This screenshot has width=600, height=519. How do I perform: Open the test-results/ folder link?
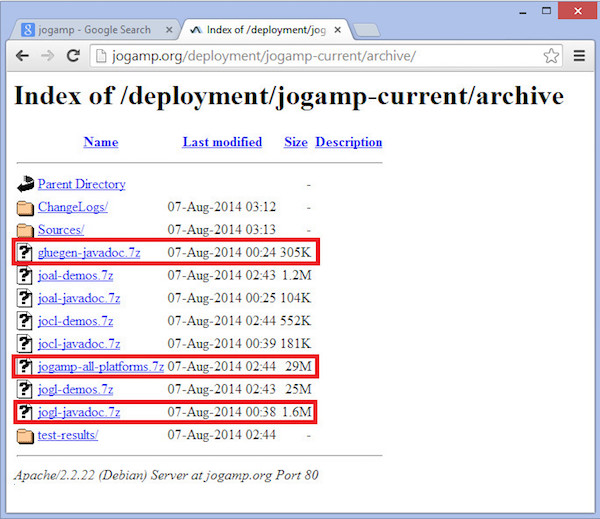[68, 435]
